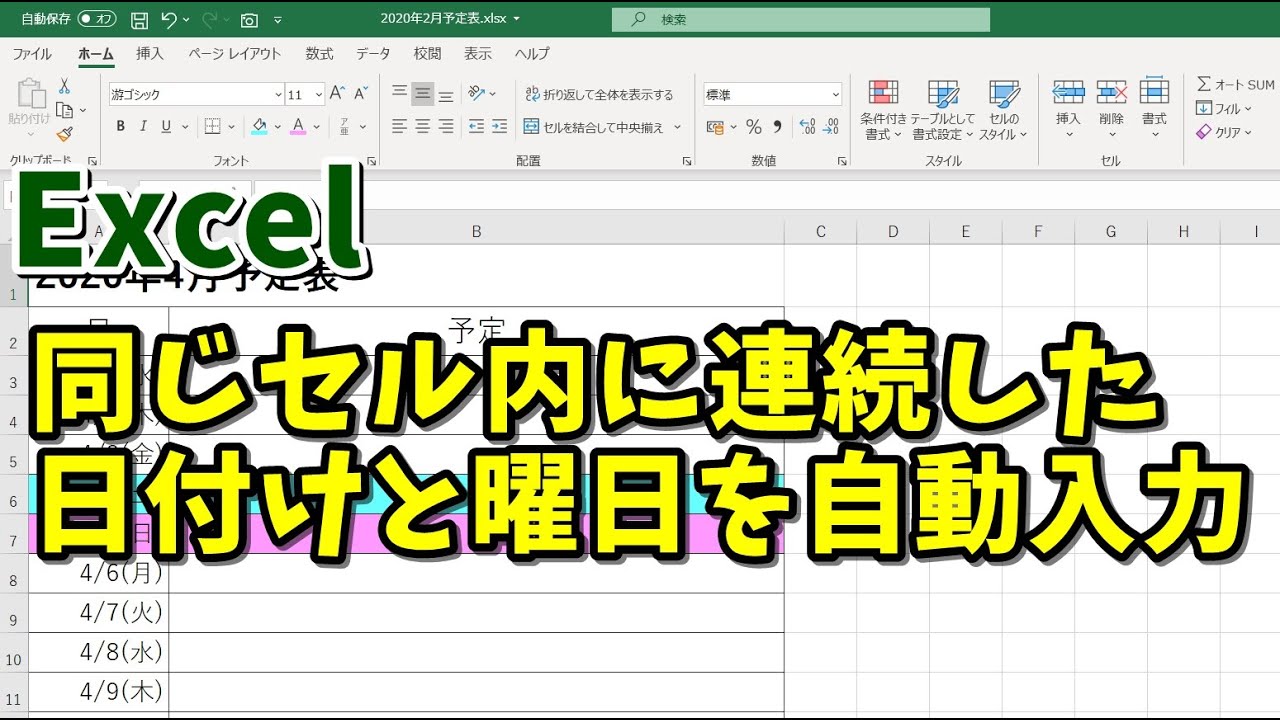Switch to the データ tab

pos(374,54)
